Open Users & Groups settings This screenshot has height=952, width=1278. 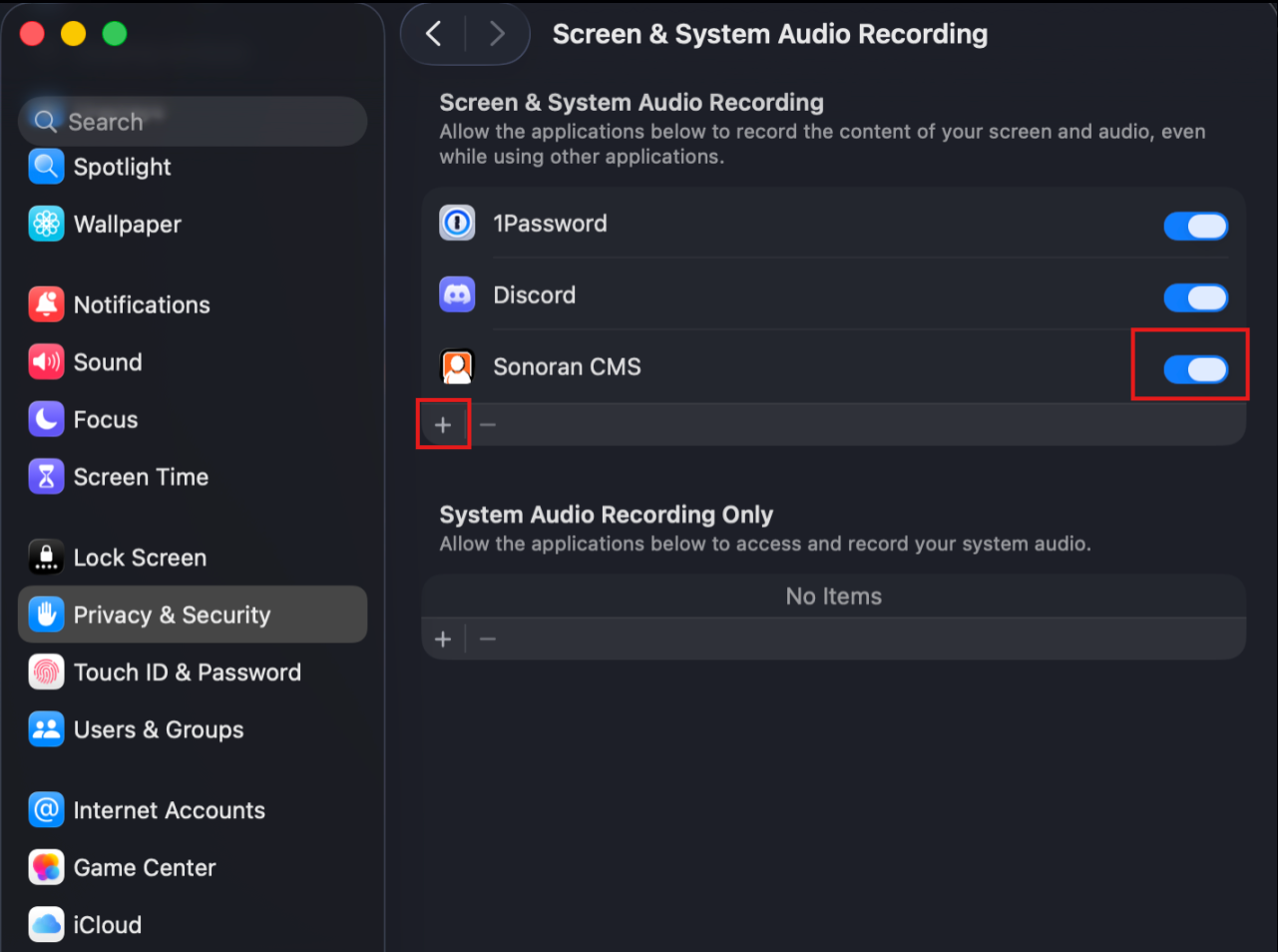point(158,729)
